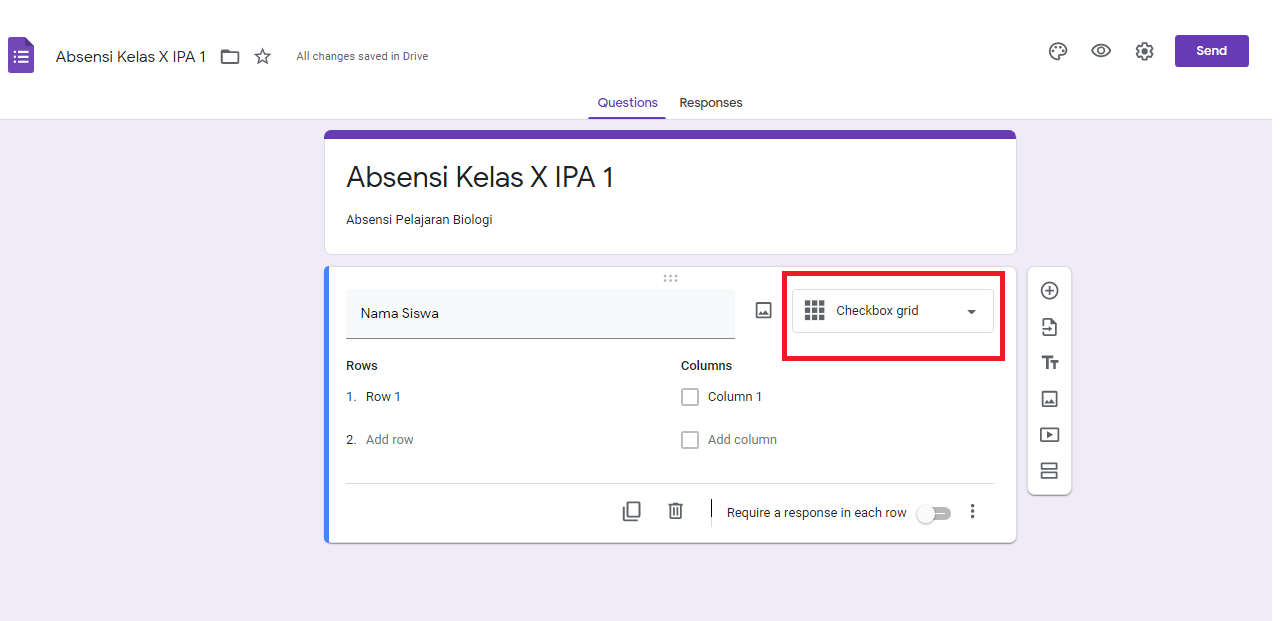This screenshot has height=621, width=1288.
Task: Preview the form with the eye icon
Action: tap(1101, 51)
